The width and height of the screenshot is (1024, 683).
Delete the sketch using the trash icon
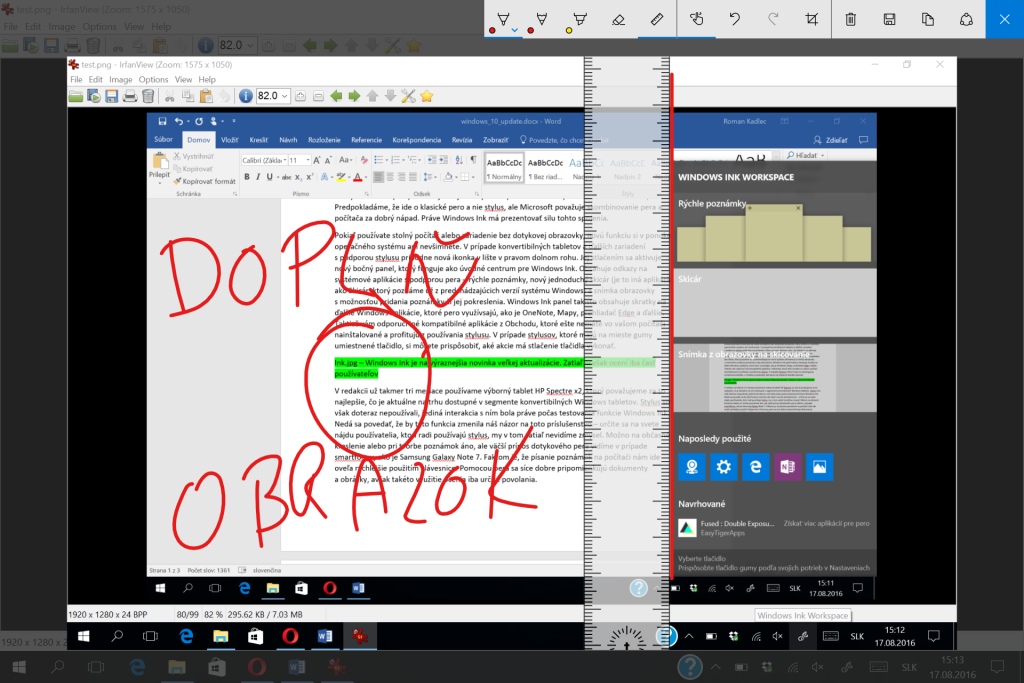851,18
